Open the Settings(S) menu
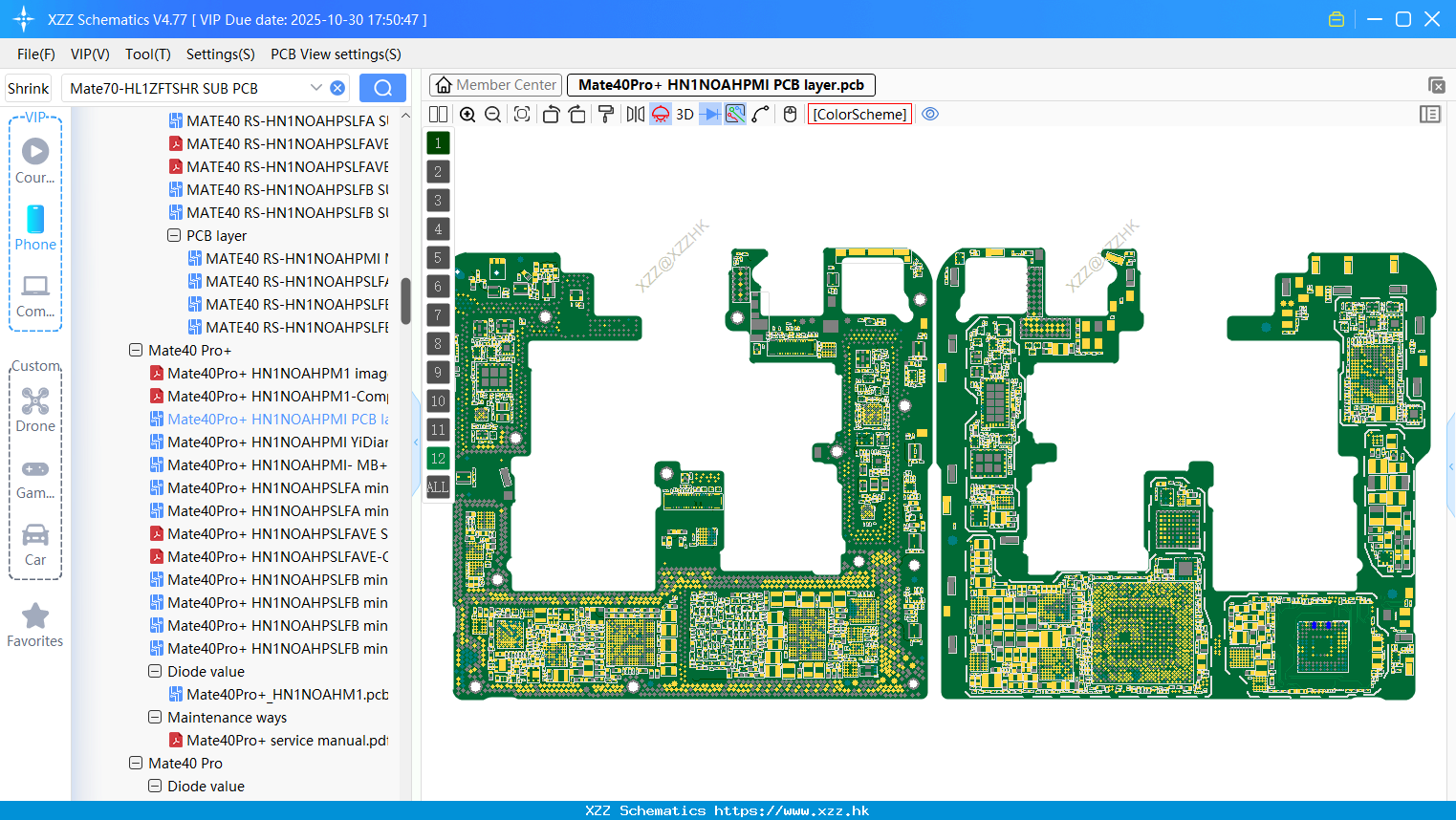The width and height of the screenshot is (1456, 820). pos(221,54)
